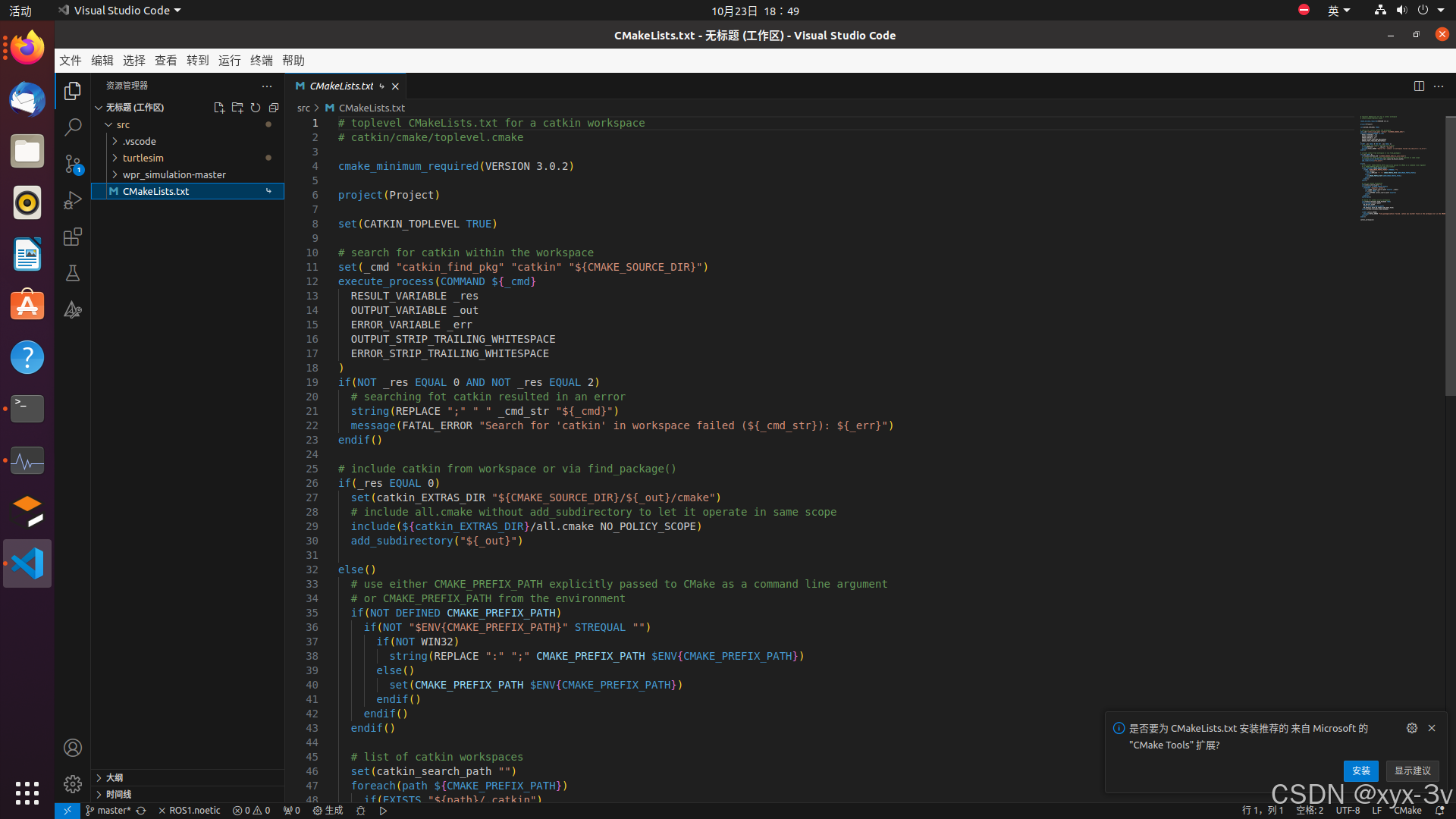
Task: Select CMakeLists.txt in the explorer tree
Action: [187, 191]
